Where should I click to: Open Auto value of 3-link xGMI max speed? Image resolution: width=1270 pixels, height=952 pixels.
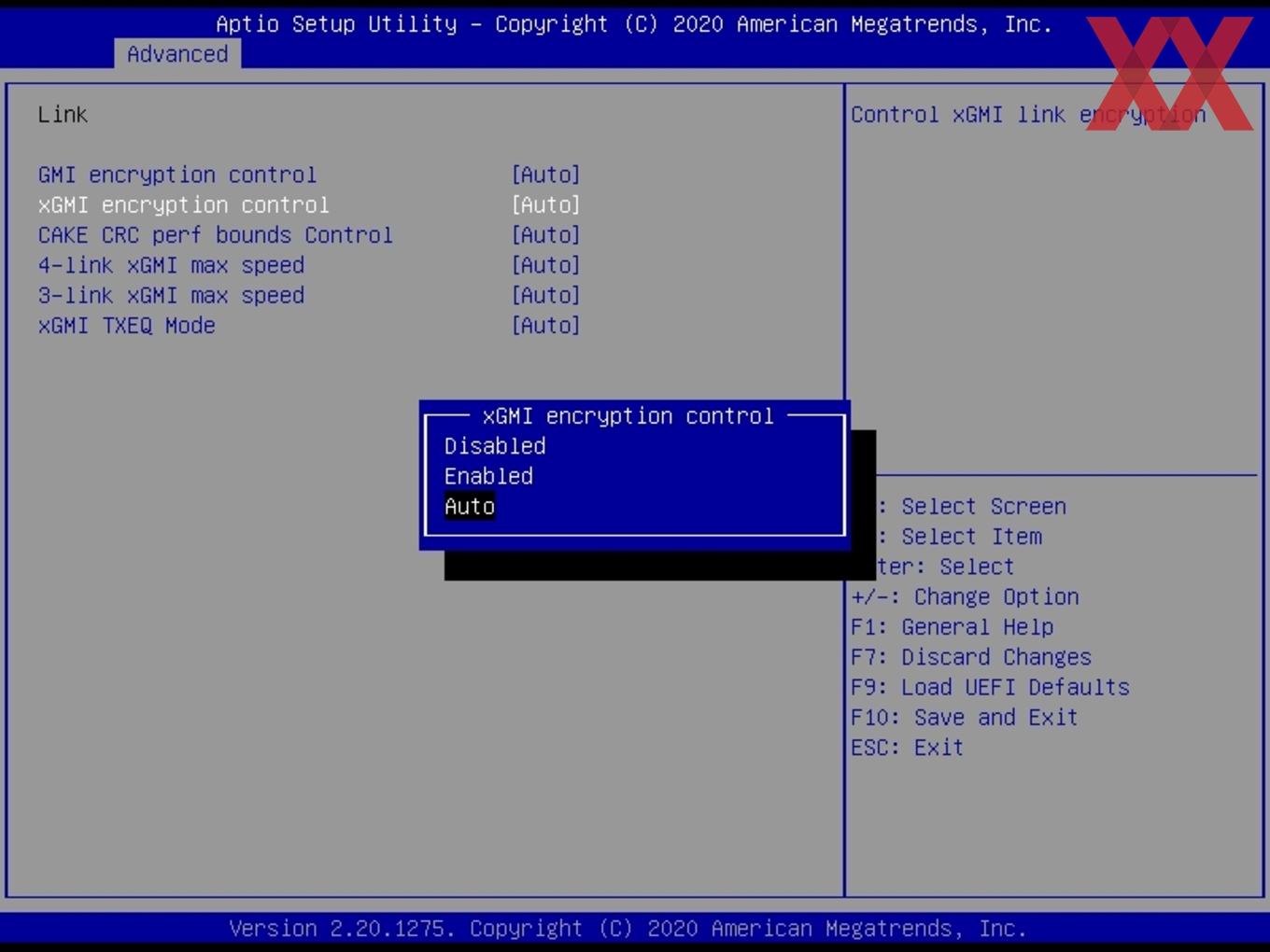click(x=546, y=295)
